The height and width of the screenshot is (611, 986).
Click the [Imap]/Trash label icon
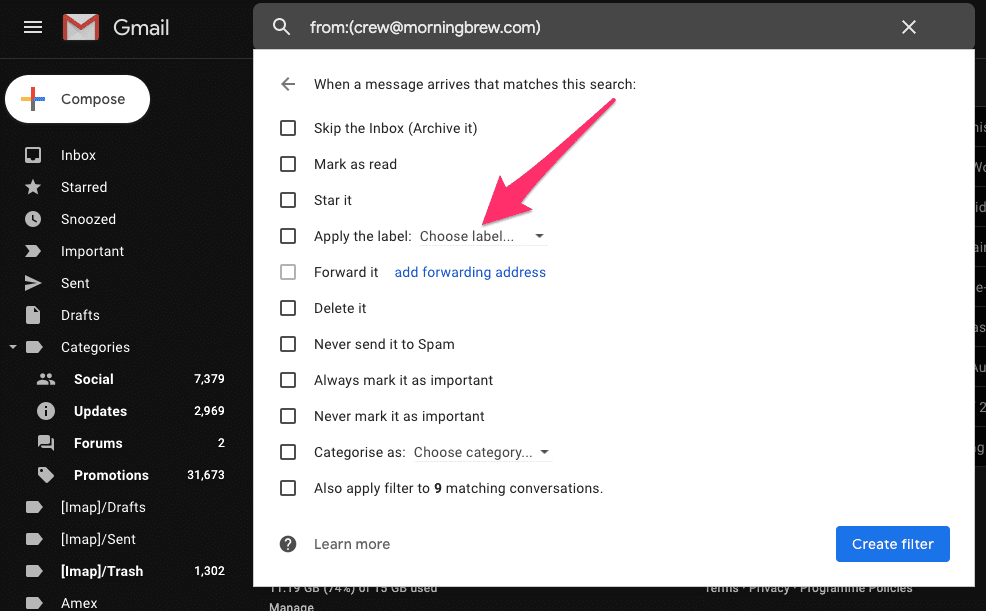pyautogui.click(x=34, y=571)
